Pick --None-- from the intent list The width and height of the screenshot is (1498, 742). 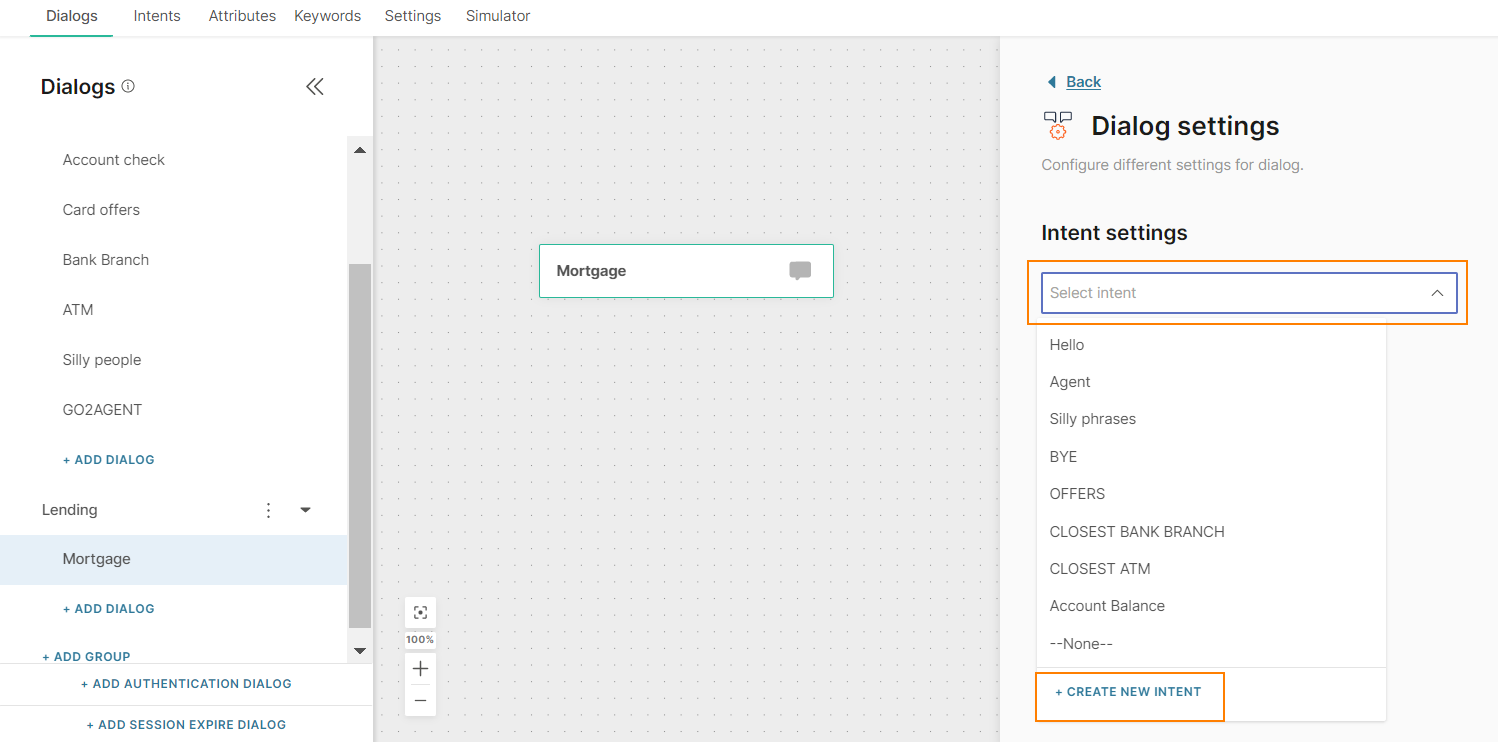click(x=1081, y=644)
